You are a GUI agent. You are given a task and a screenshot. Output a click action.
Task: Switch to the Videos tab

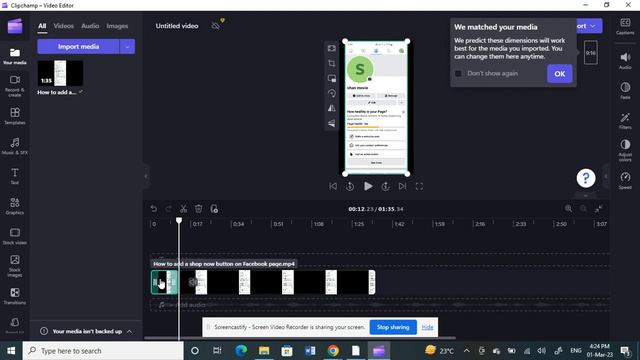pos(64,26)
